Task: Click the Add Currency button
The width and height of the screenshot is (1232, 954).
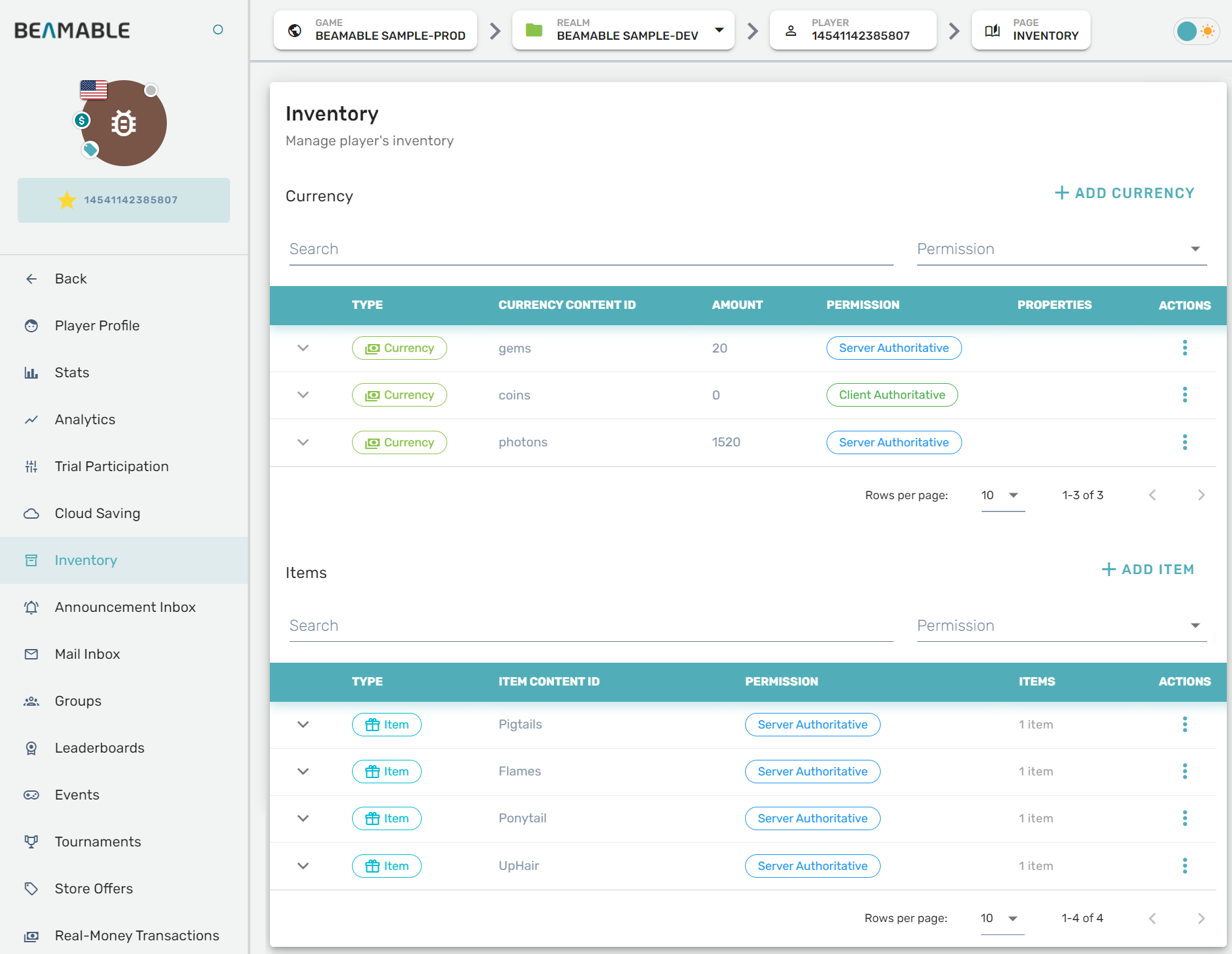Action: (x=1124, y=194)
